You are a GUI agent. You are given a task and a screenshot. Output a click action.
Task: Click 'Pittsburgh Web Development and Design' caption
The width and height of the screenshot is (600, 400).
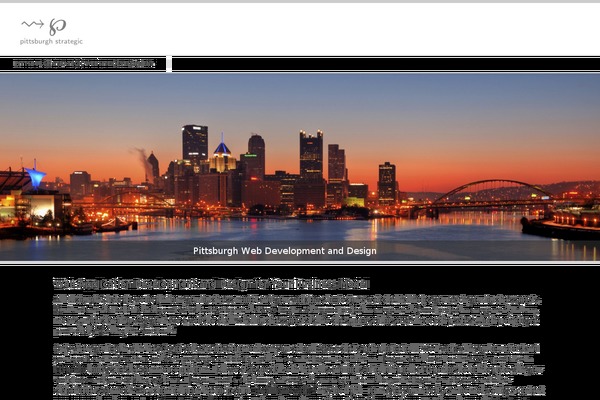(285, 251)
